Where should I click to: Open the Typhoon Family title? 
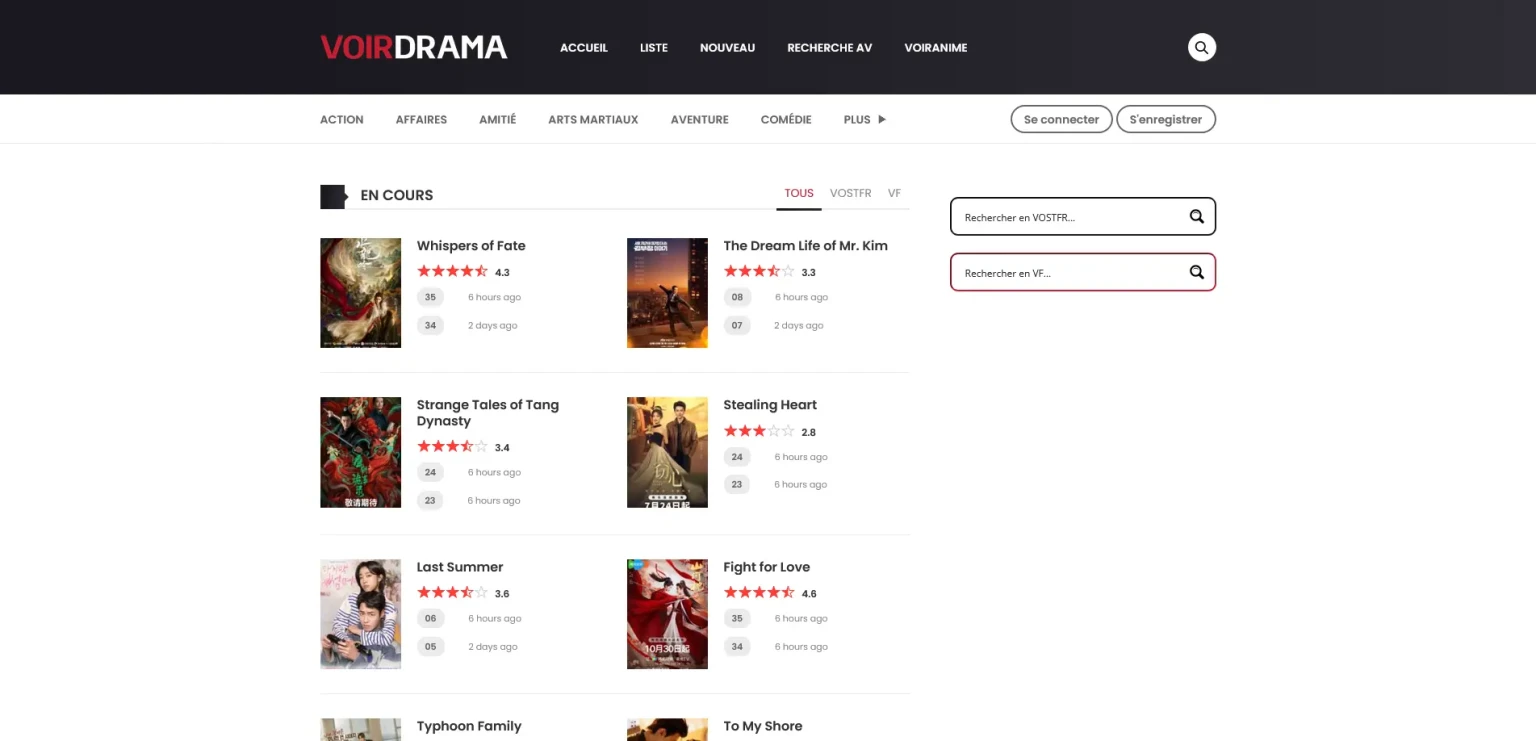click(469, 726)
